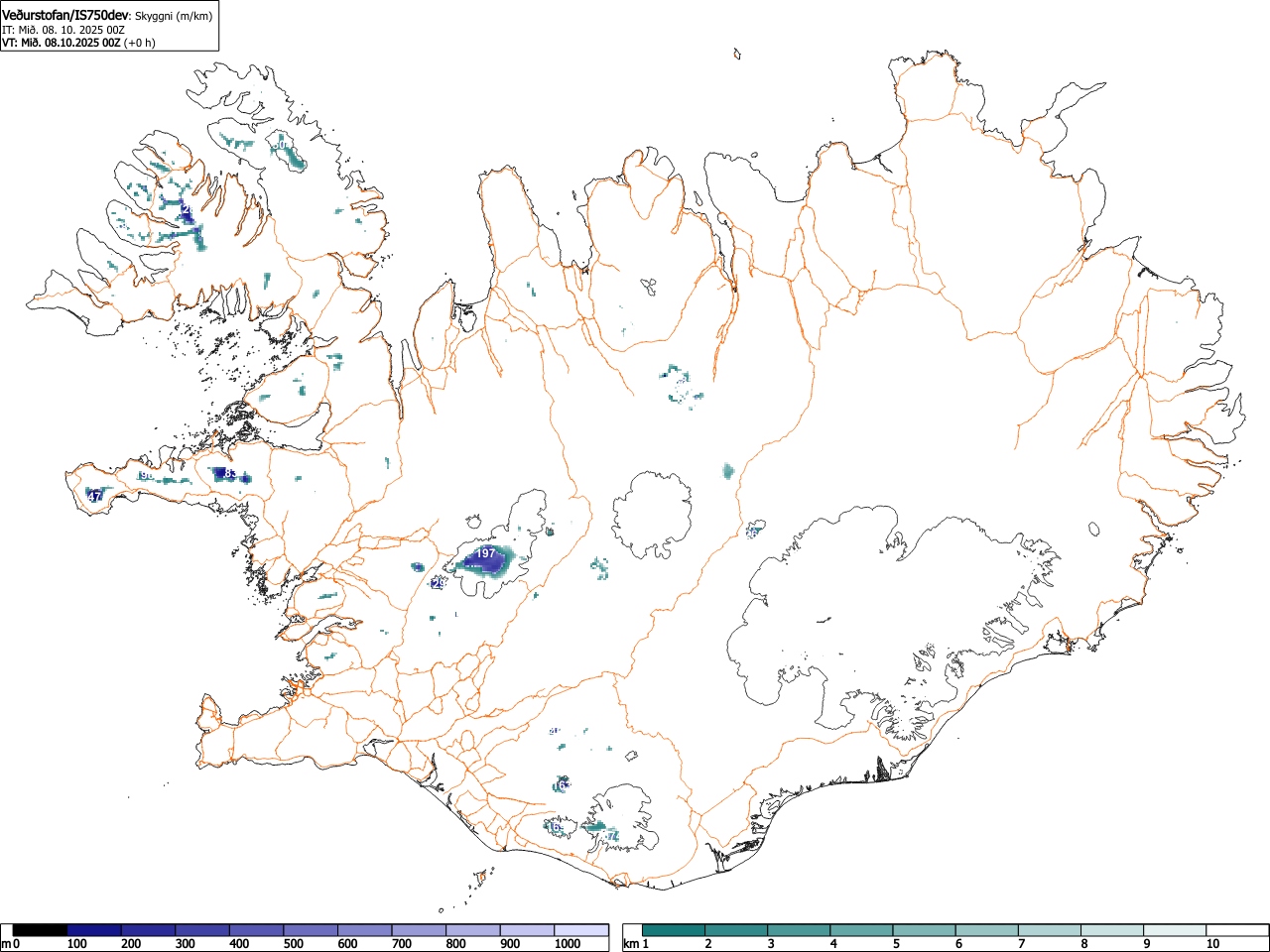The image size is (1270, 952).
Task: Click the IT: Mið. 08. 10. 2025 00Z line
Action: point(63,30)
